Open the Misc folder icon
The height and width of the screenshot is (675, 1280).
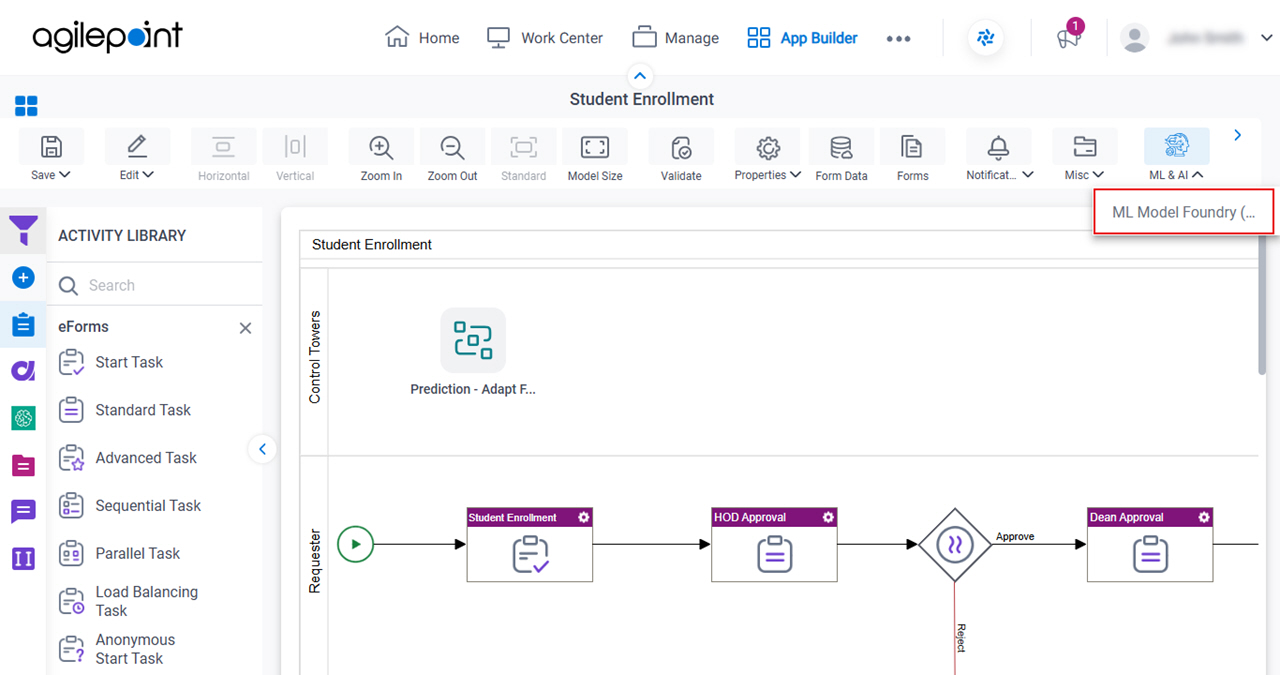click(x=1084, y=147)
